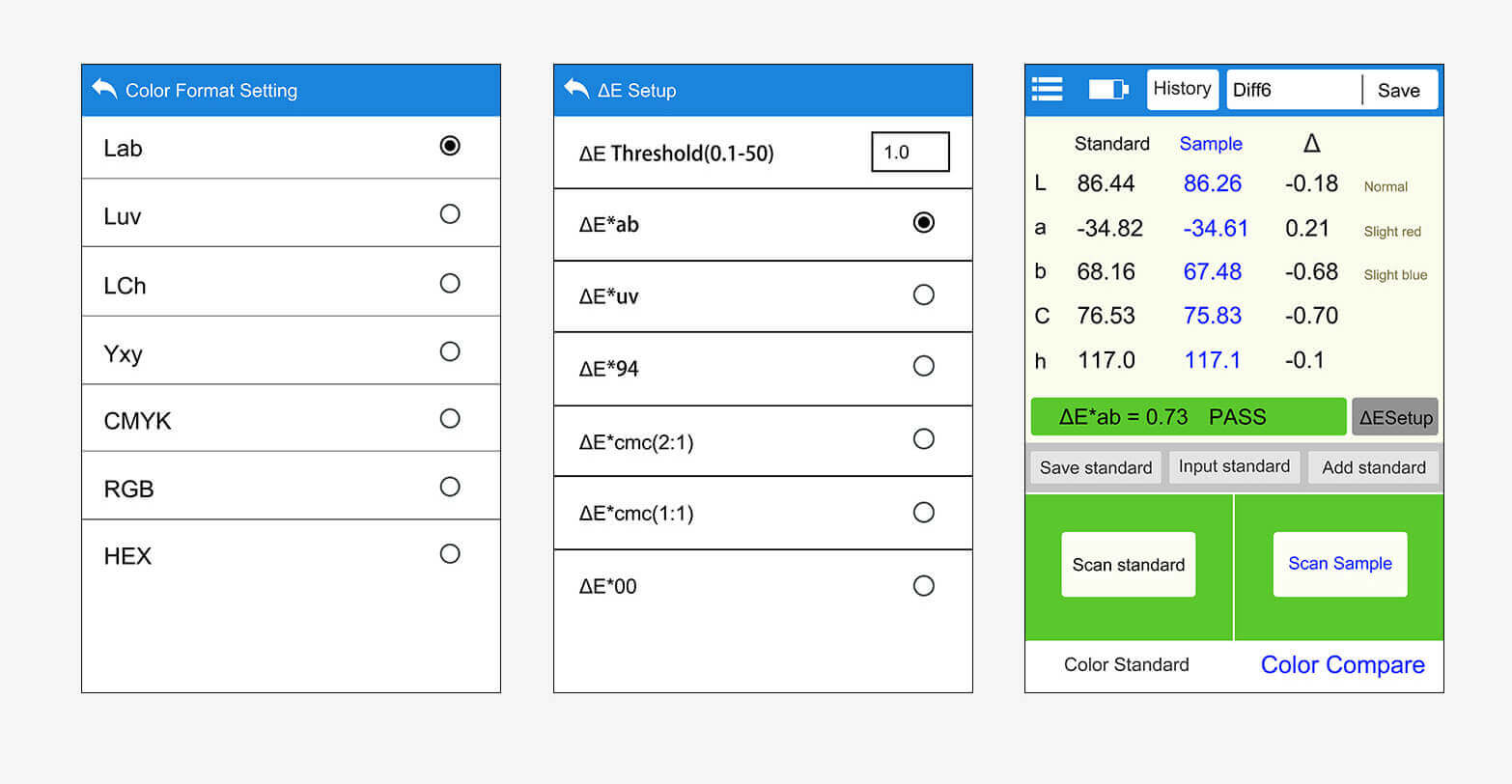Select the Lab color format
The image size is (1512, 784).
pos(291,147)
